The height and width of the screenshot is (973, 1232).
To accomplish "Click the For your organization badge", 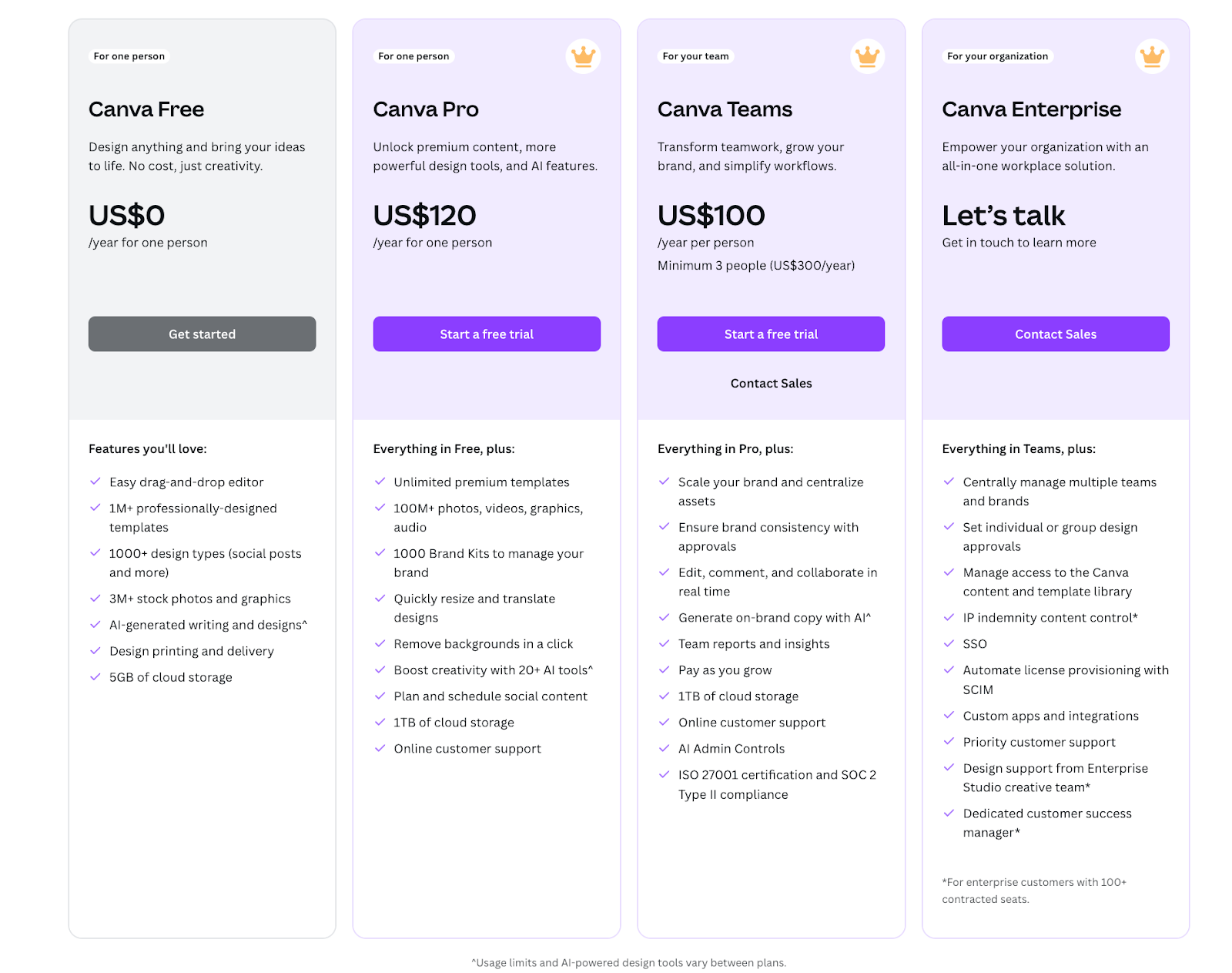I will 997,55.
